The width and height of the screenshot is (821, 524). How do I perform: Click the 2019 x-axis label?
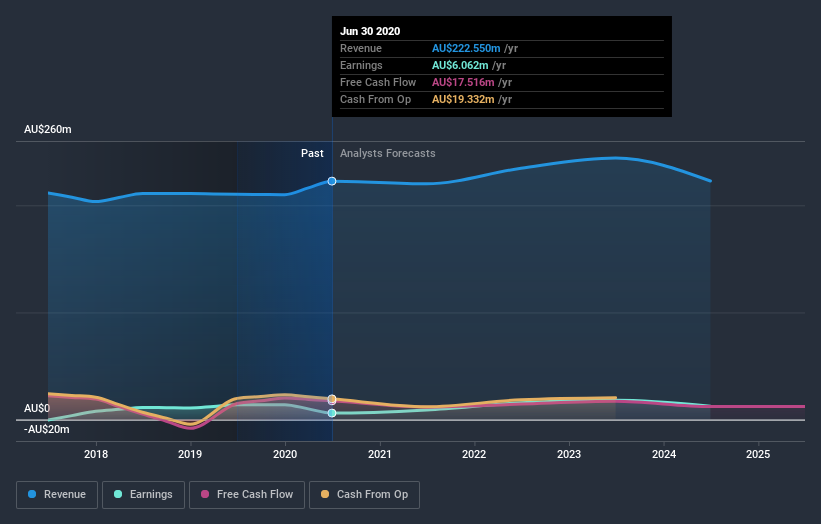(190, 454)
